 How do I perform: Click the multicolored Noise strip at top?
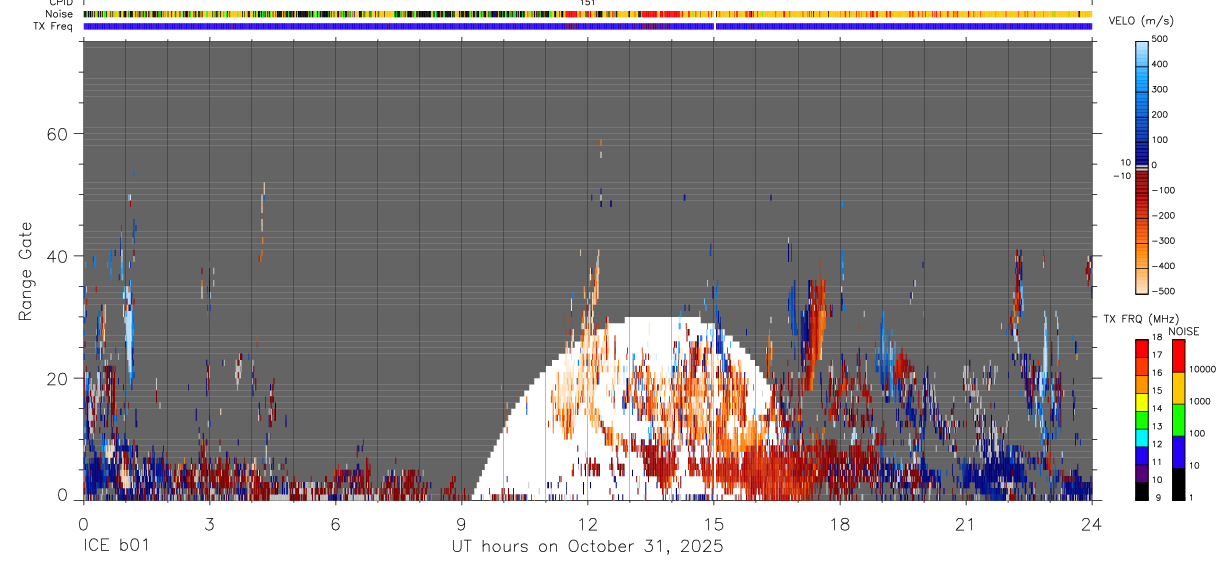click(x=588, y=14)
